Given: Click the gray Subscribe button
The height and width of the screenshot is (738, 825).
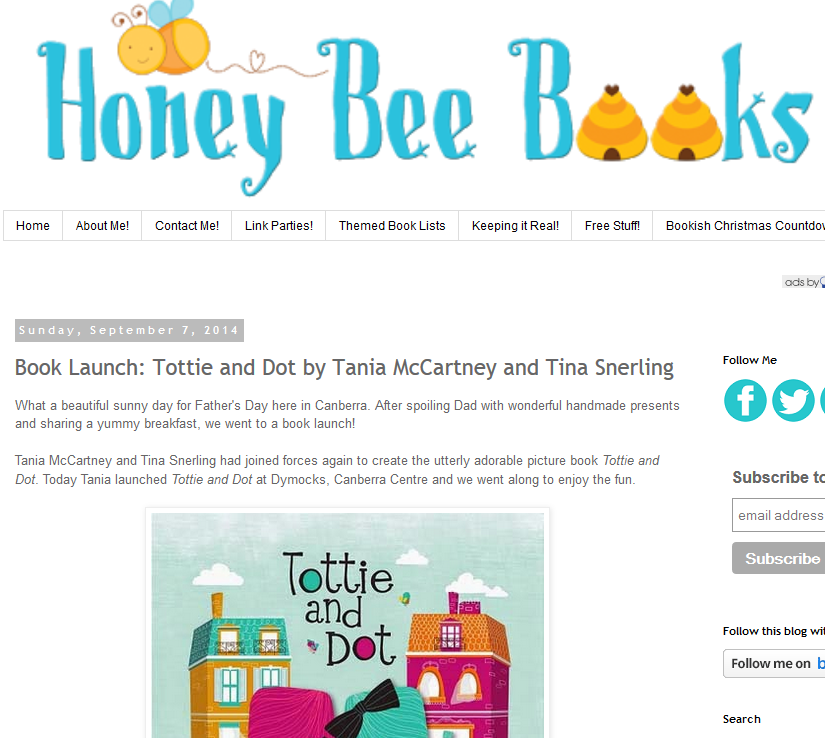Looking at the screenshot, I should [x=779, y=558].
